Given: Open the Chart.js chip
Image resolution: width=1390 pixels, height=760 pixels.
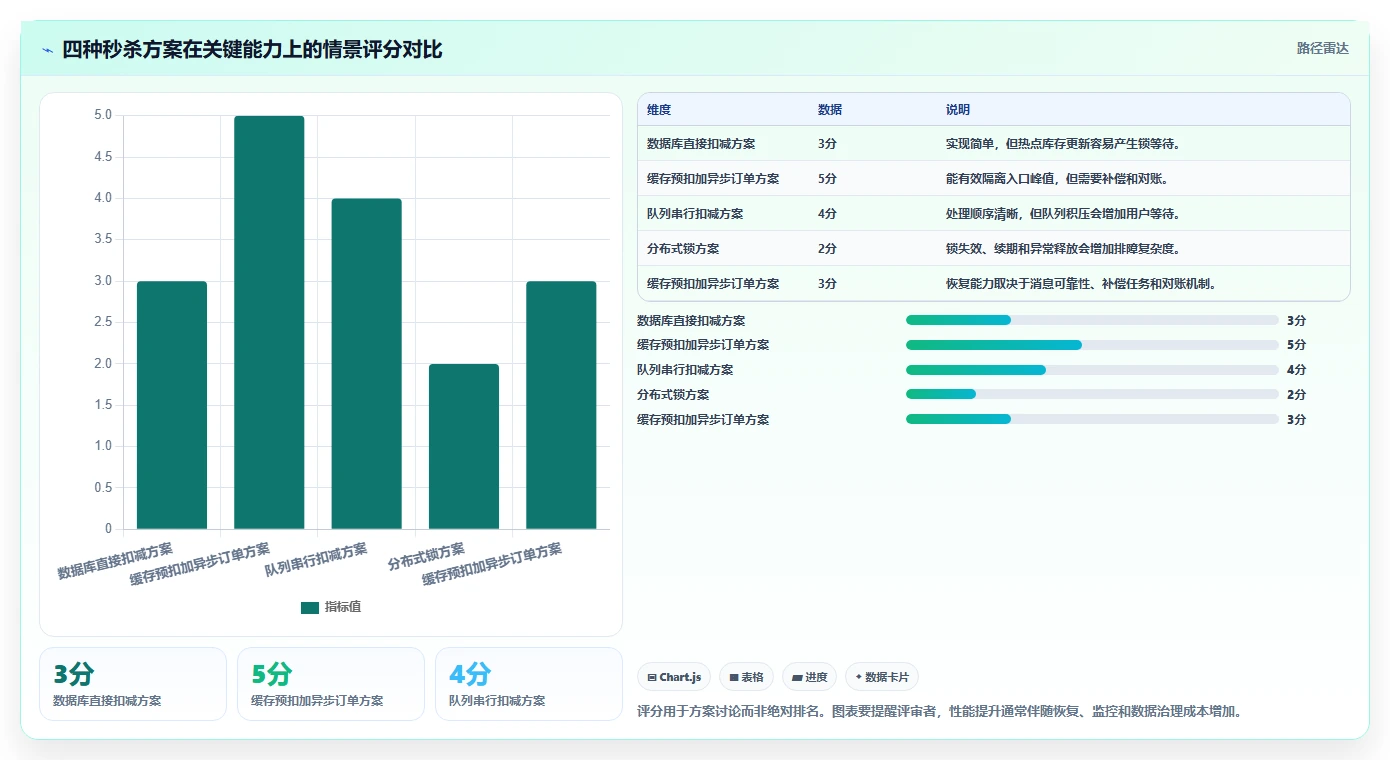Looking at the screenshot, I should pyautogui.click(x=675, y=677).
